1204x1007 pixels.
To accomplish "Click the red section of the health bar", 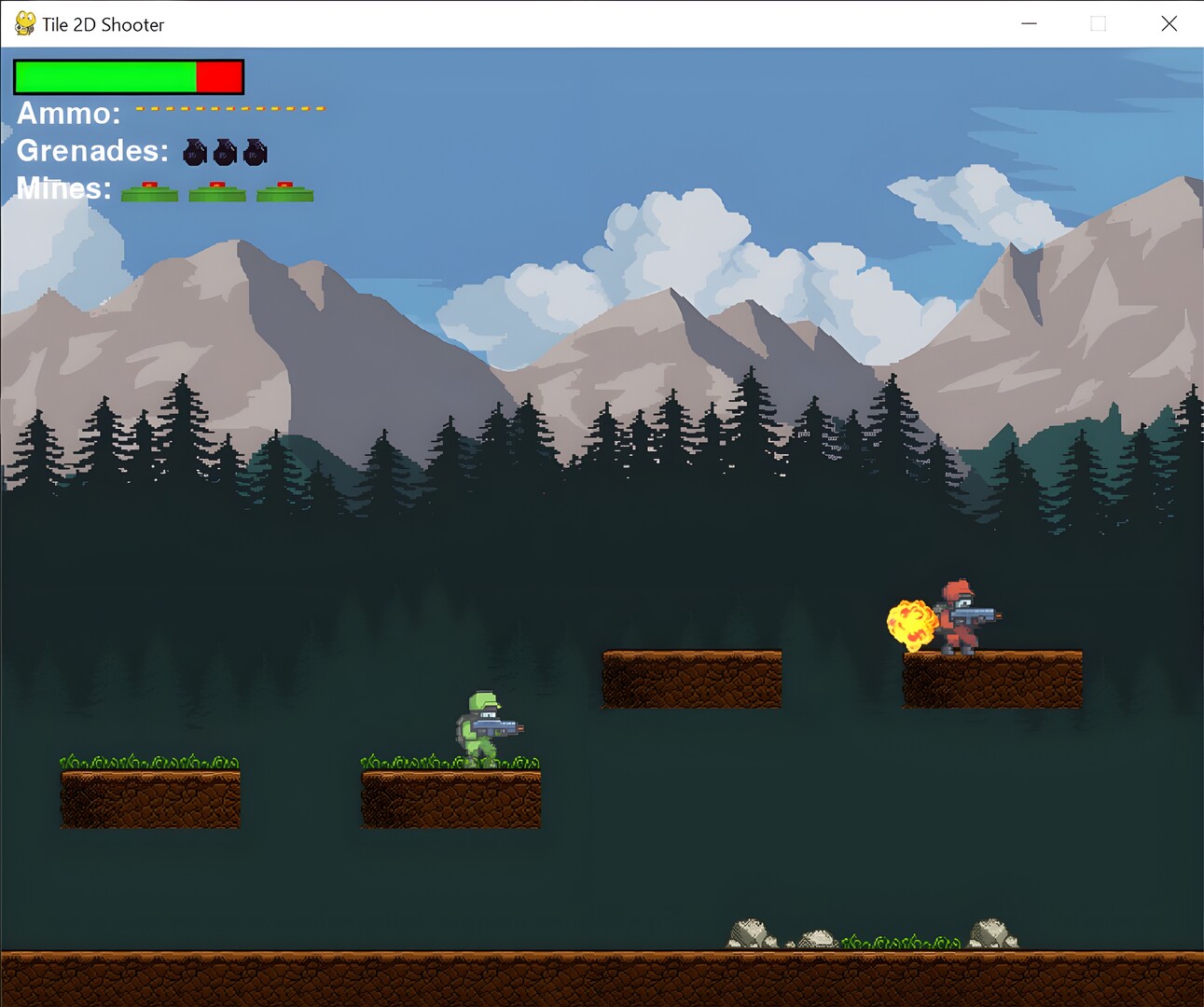I will click(x=219, y=76).
